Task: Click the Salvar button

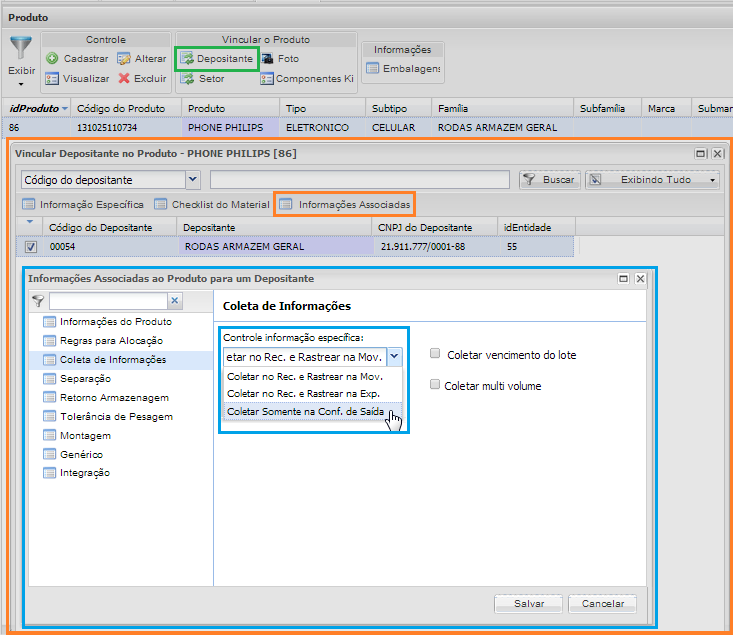Action: click(x=529, y=604)
